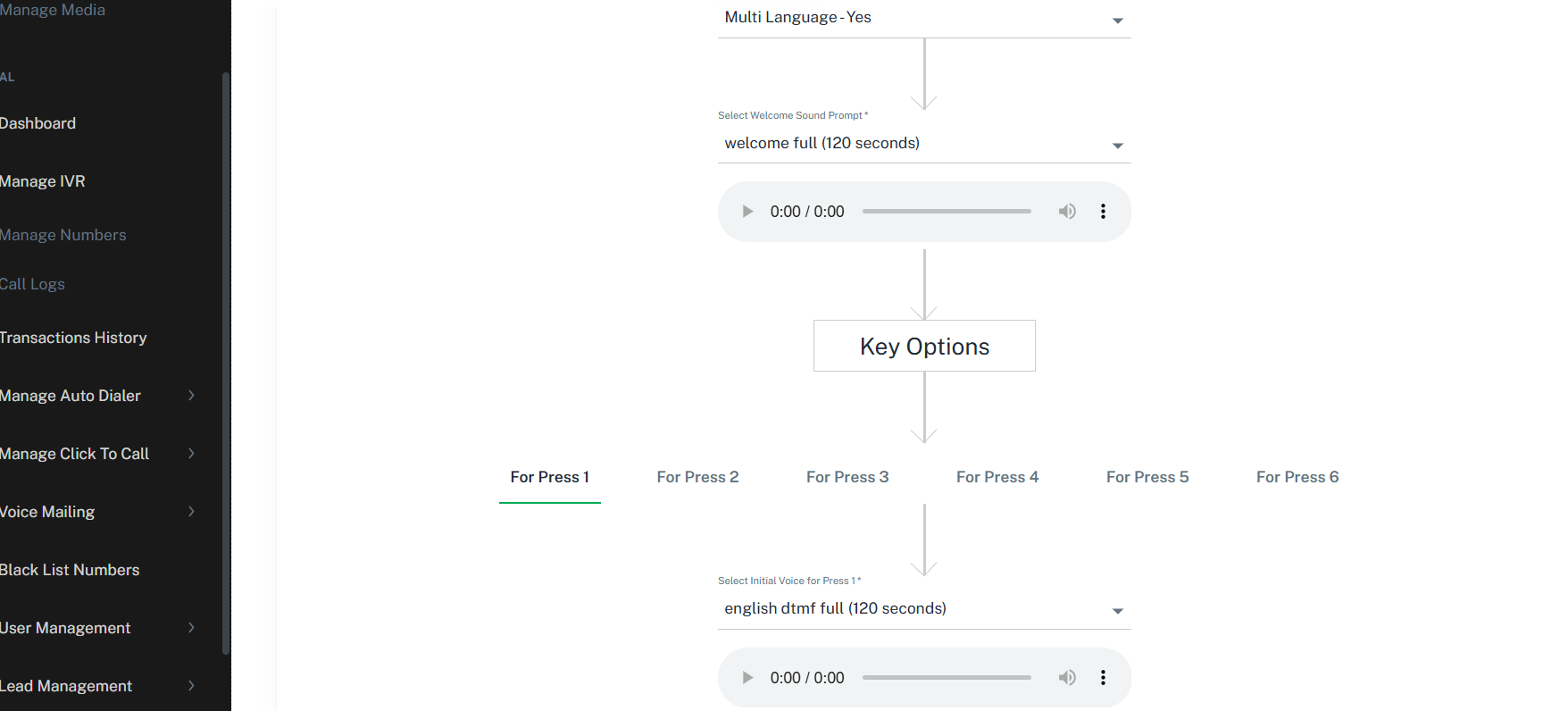Open the Select Welcome Sound Prompt dropdown

(x=924, y=144)
